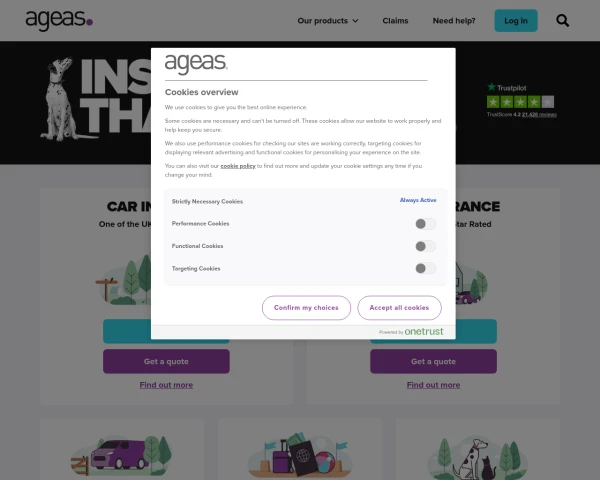Click Confirm my choices button

tap(307, 308)
